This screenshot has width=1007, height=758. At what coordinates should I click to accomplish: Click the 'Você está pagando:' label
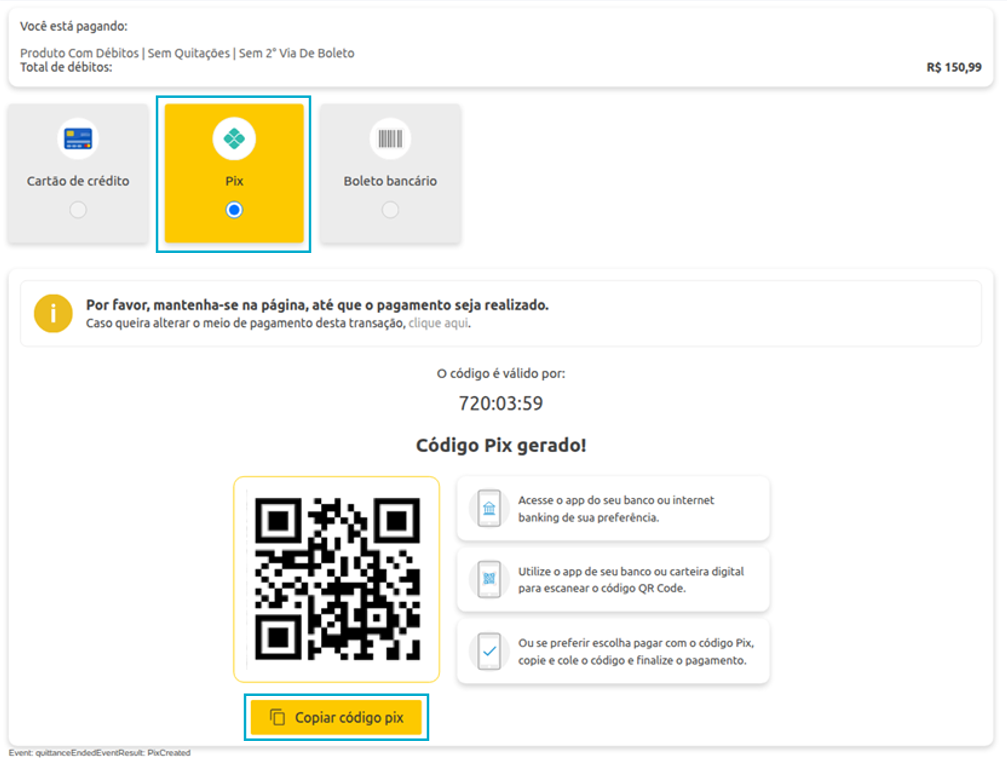74,26
